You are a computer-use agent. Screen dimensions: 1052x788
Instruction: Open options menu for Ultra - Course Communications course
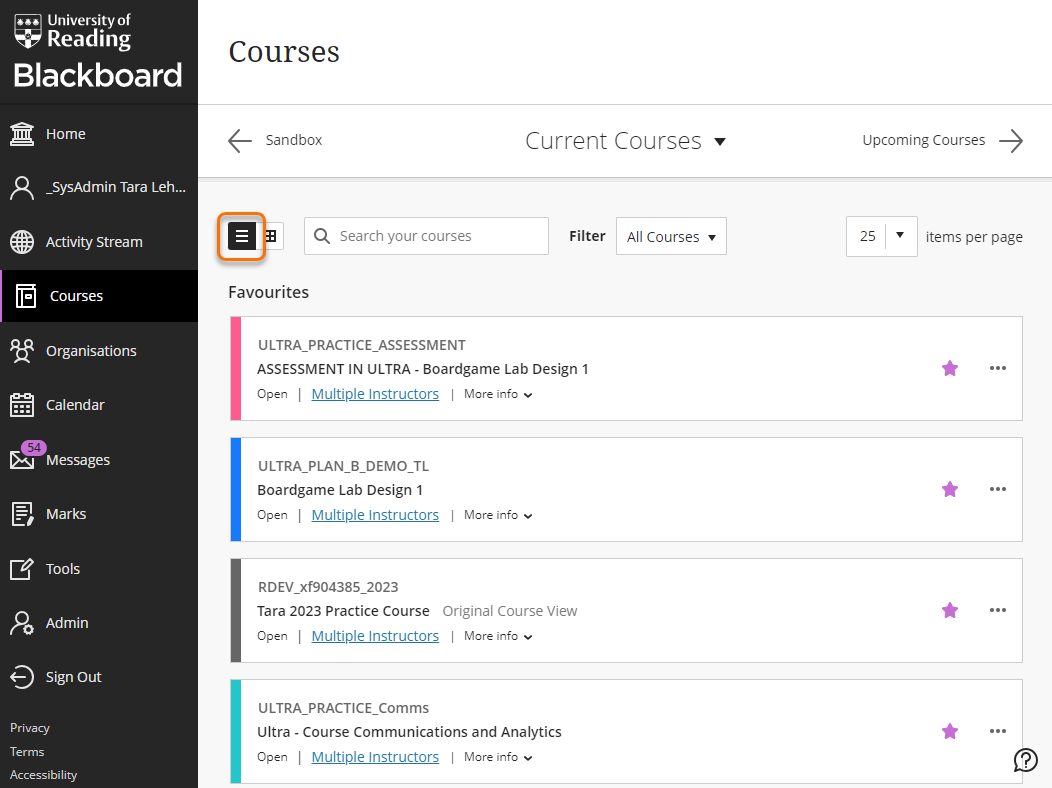pyautogui.click(x=998, y=731)
